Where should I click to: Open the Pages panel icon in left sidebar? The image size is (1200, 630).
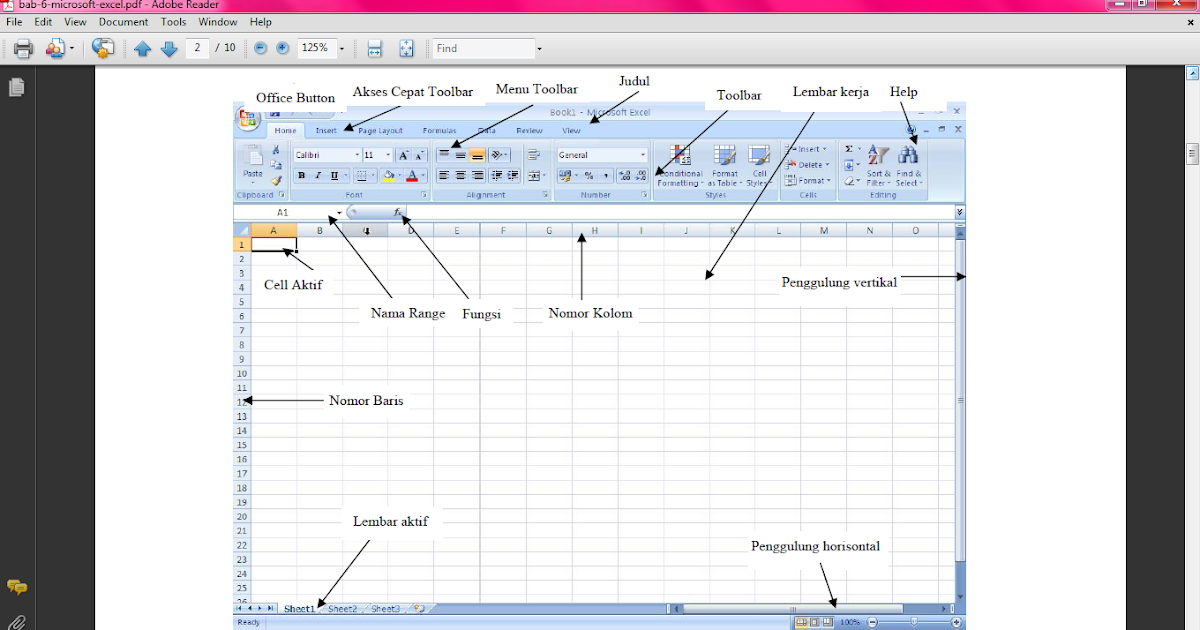point(16,88)
